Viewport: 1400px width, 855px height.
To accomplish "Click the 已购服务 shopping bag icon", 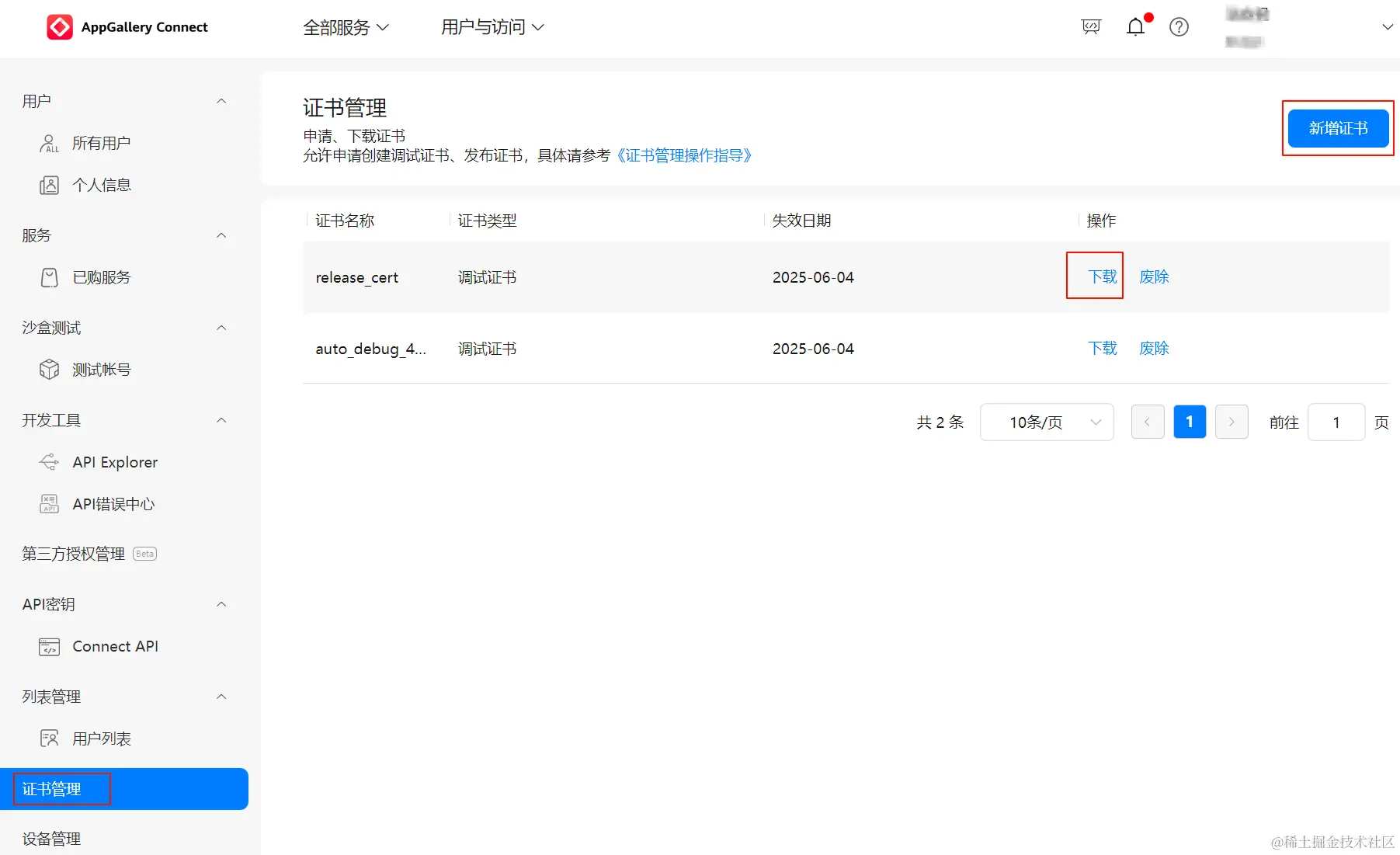I will pos(49,277).
